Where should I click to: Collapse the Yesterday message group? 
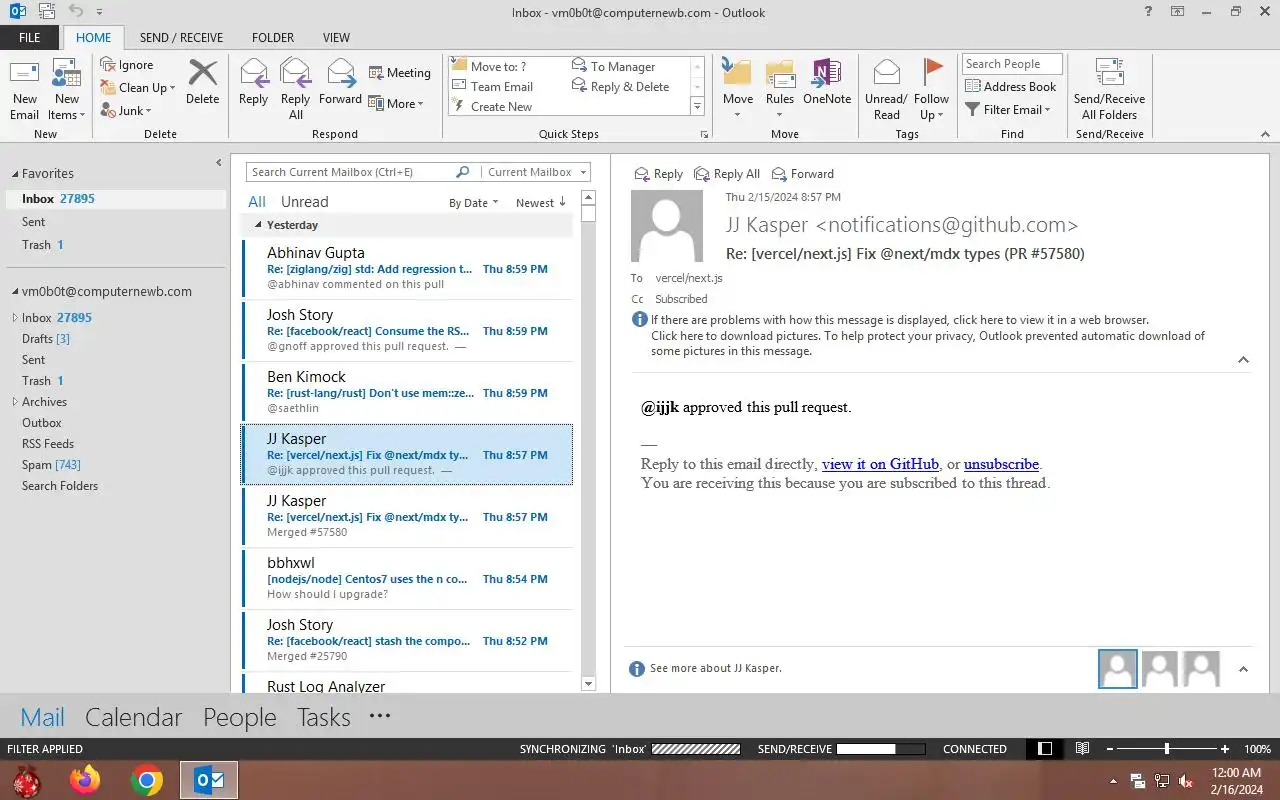(x=258, y=225)
